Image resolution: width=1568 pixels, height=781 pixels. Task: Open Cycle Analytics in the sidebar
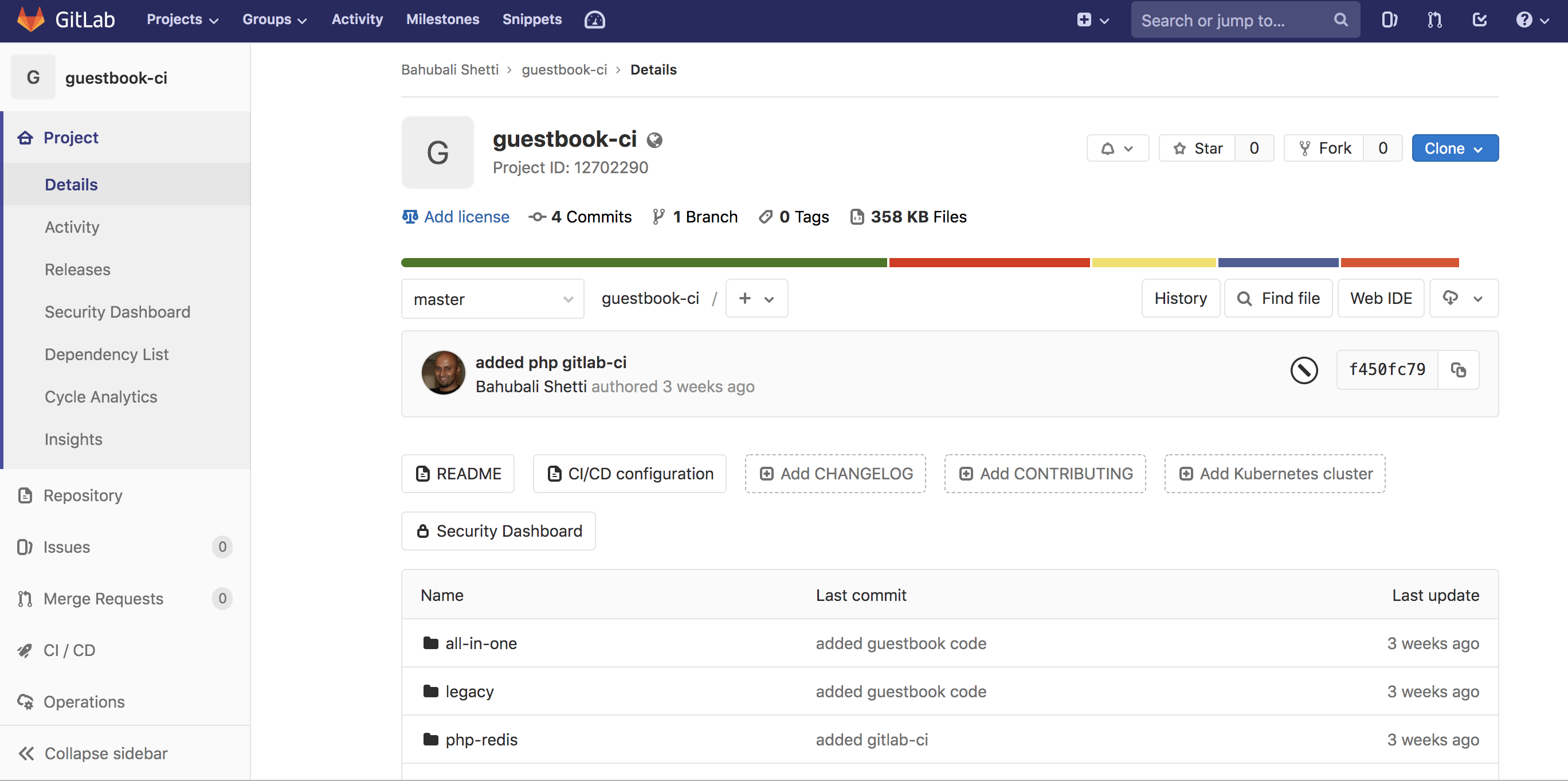coord(100,397)
